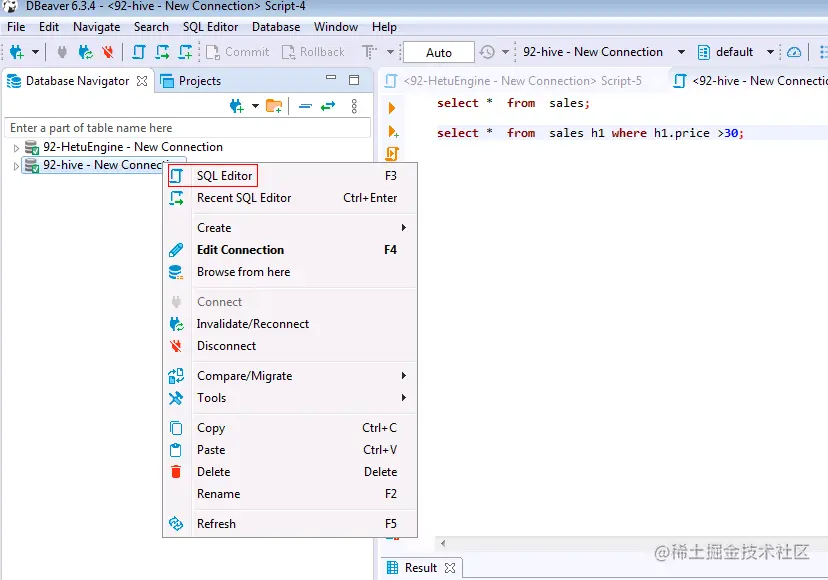This screenshot has height=580, width=828.
Task: Expand the 92-HetuEngine - New Connection node
Action: (x=16, y=148)
